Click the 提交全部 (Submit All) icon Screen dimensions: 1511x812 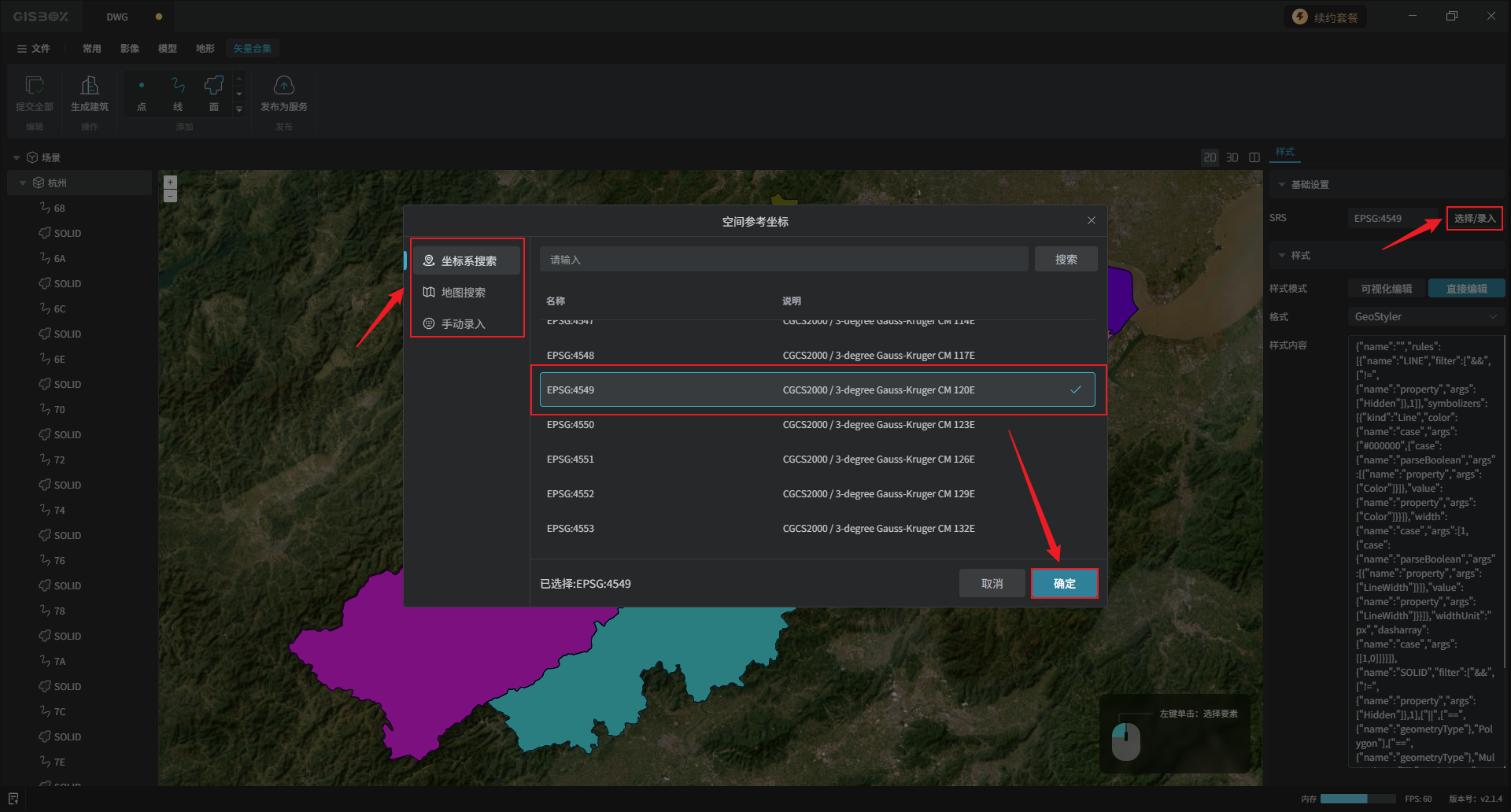[x=35, y=86]
